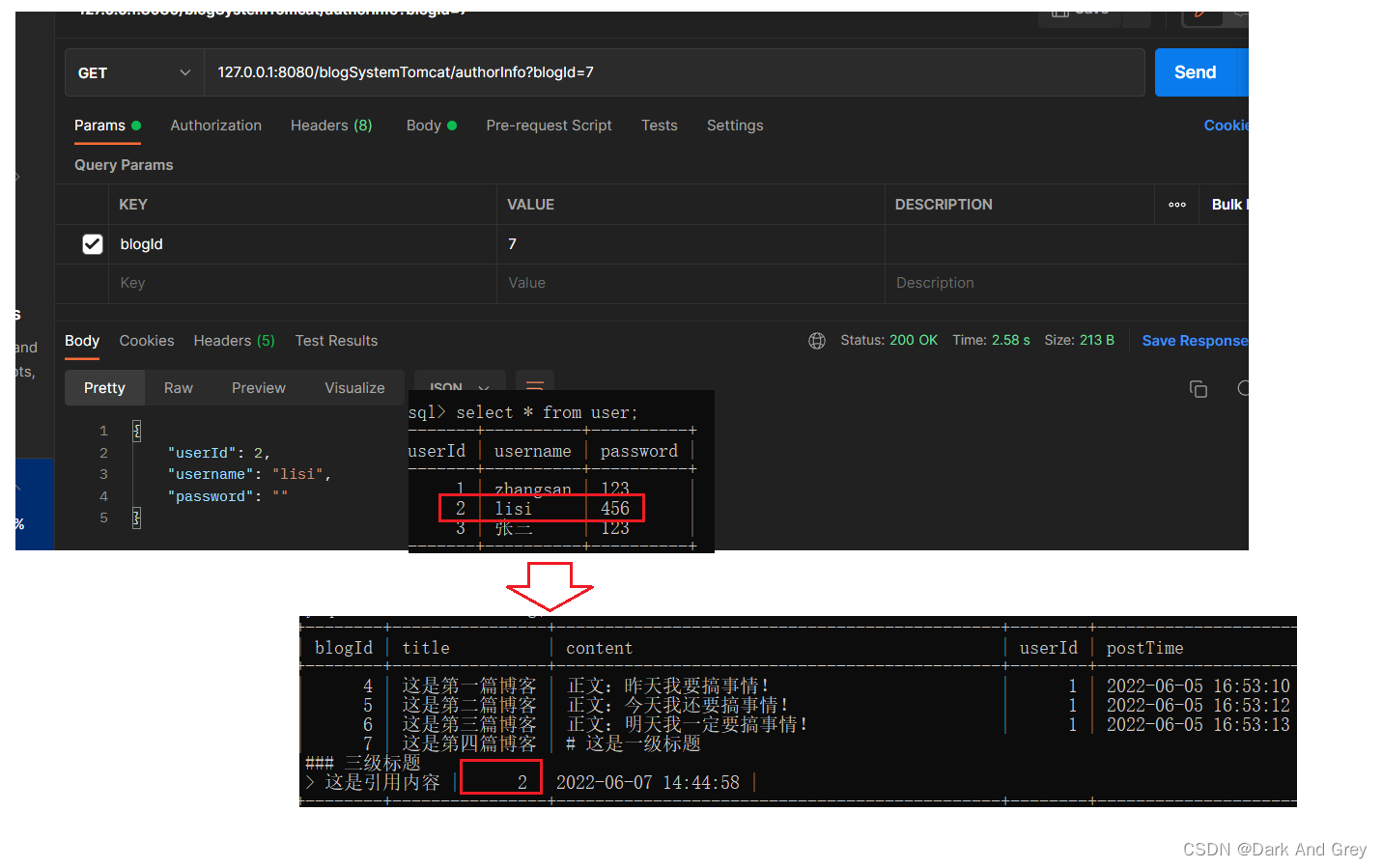Click the blog title 这是第一篇博客
The width and height of the screenshot is (1382, 868).
pyautogui.click(x=469, y=686)
